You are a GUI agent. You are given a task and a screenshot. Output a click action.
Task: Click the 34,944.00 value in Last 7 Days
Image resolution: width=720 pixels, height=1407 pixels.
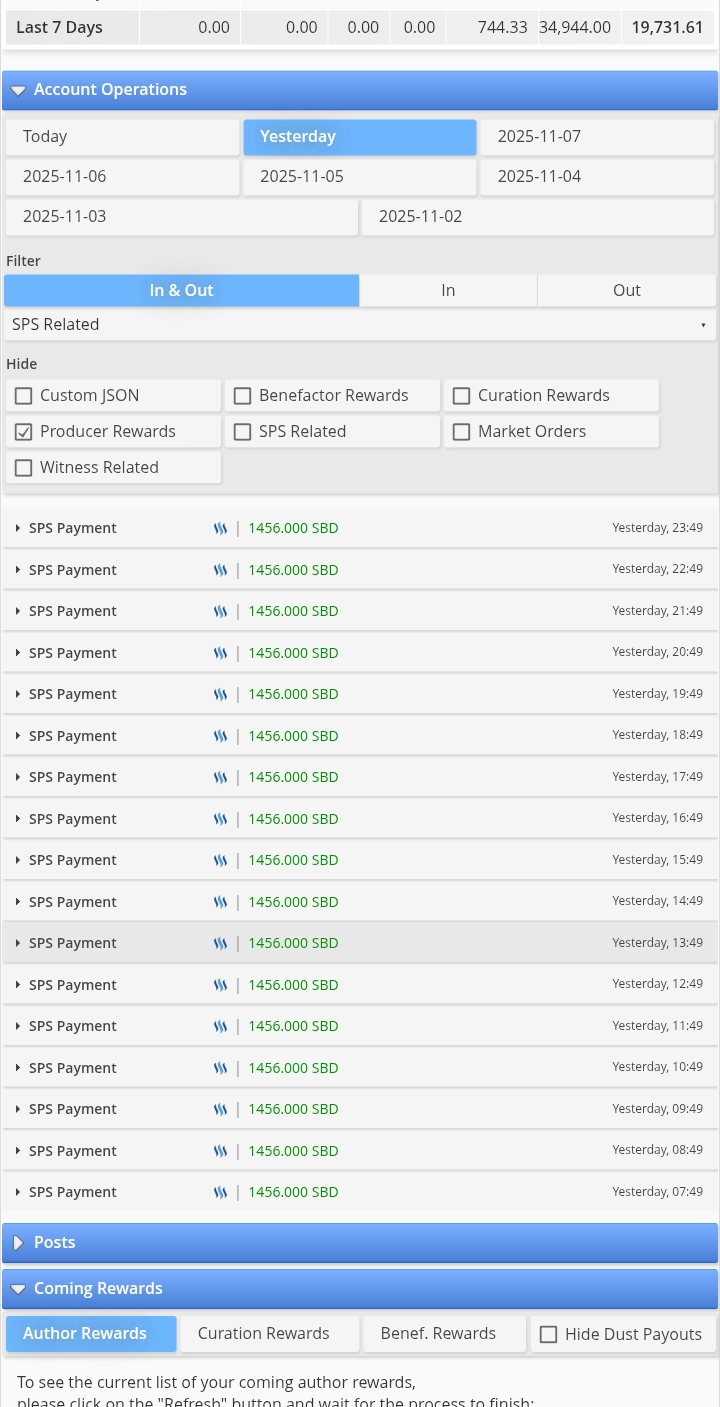point(575,27)
